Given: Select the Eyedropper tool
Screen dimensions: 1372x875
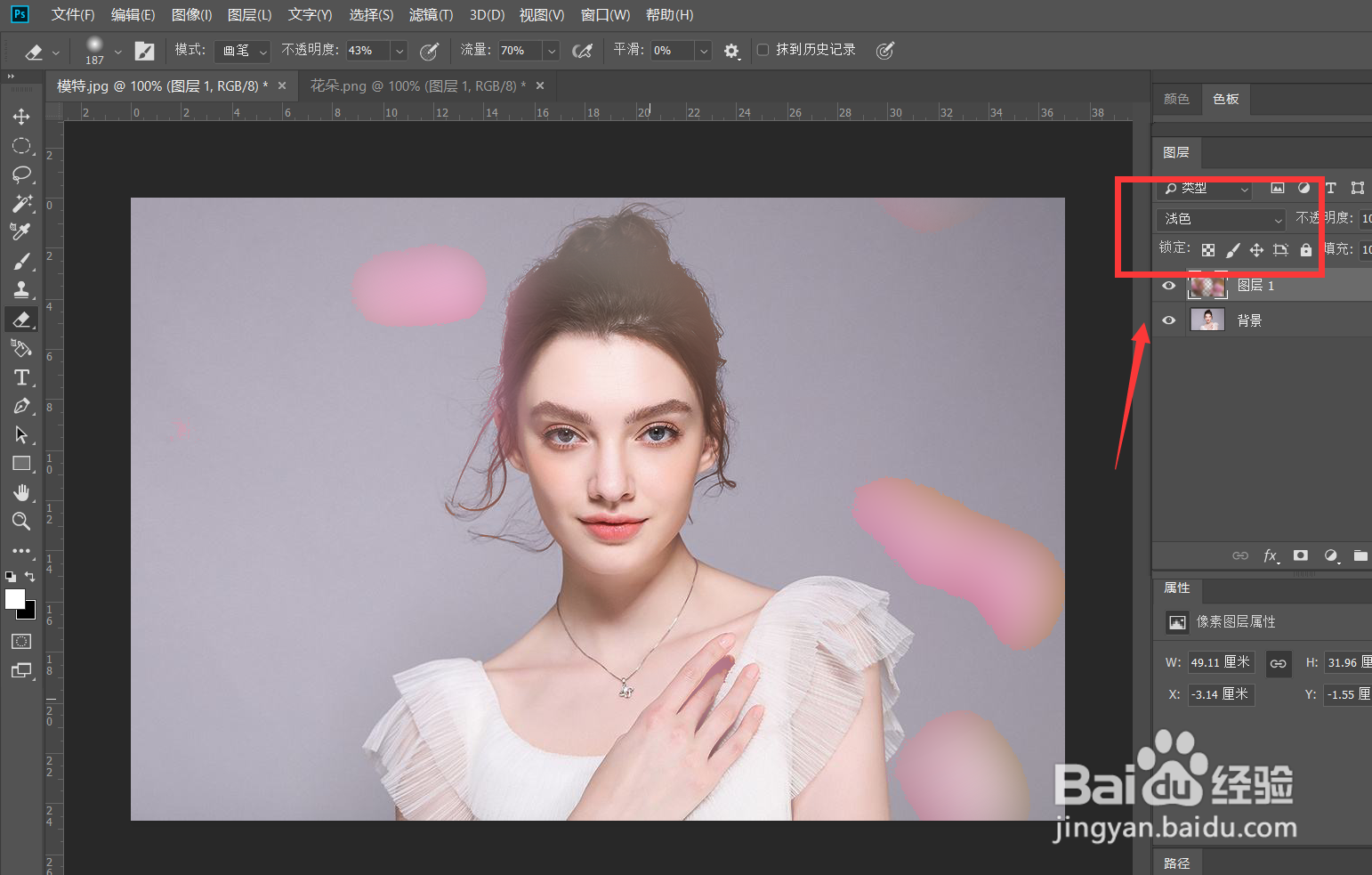Looking at the screenshot, I should click(21, 231).
